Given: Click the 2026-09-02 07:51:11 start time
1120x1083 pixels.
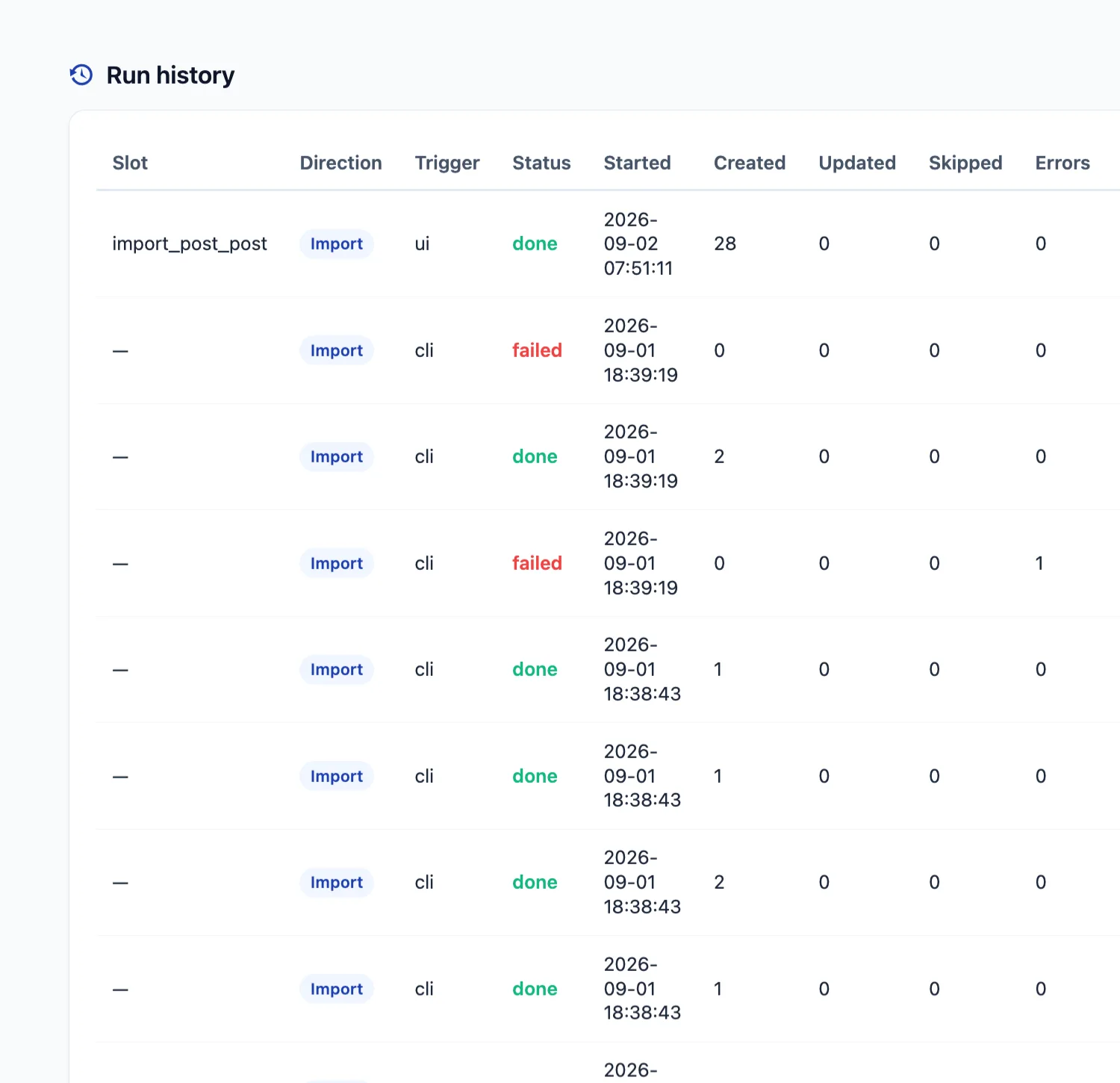Looking at the screenshot, I should (638, 244).
